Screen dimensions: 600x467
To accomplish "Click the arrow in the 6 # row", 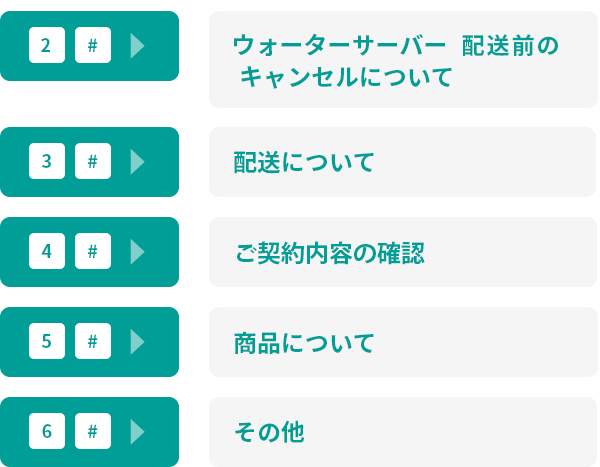I will (137, 432).
